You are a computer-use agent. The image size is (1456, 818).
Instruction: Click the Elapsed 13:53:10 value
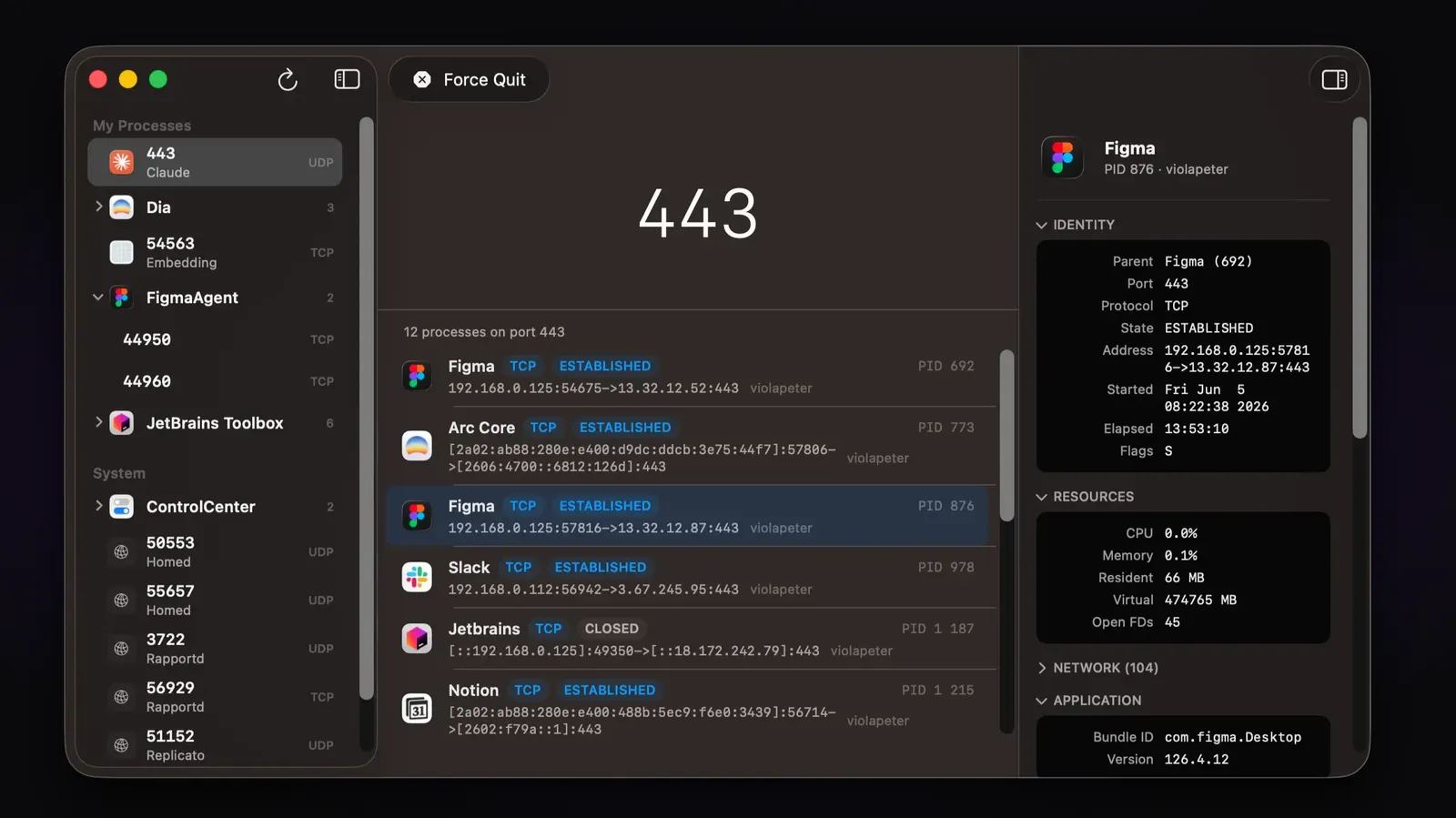coord(1197,429)
